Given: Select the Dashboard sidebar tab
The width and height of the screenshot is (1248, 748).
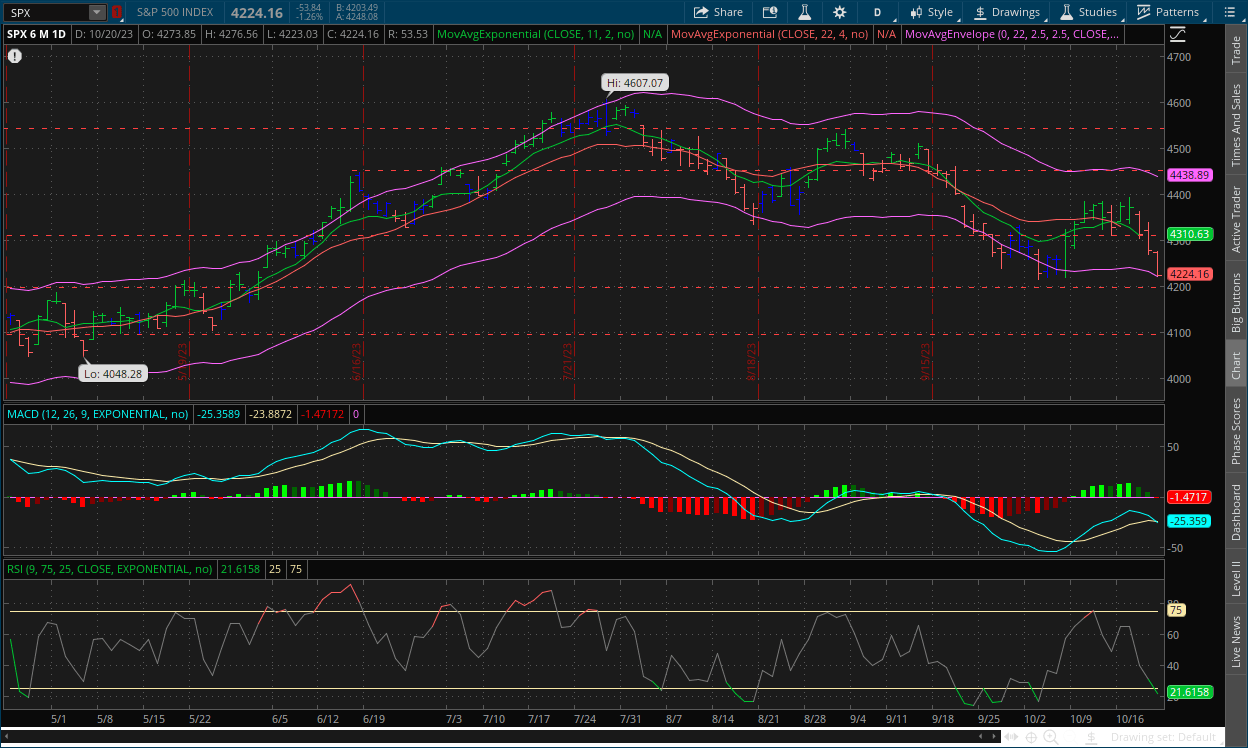Looking at the screenshot, I should 1236,512.
